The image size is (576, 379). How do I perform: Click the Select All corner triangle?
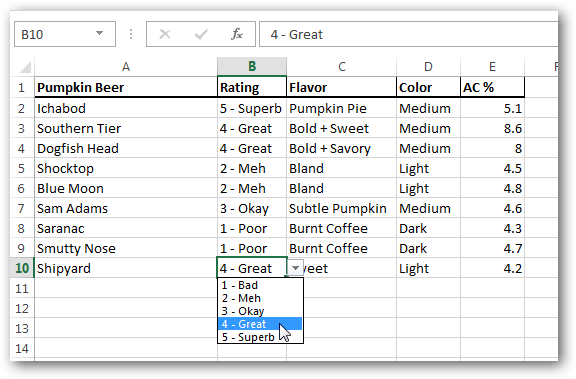pos(25,67)
